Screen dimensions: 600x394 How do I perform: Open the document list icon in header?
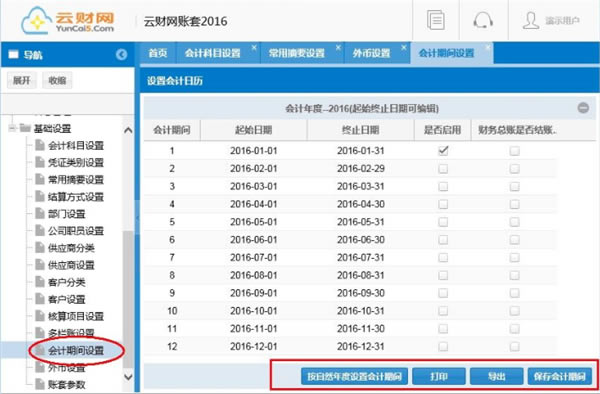coord(435,20)
